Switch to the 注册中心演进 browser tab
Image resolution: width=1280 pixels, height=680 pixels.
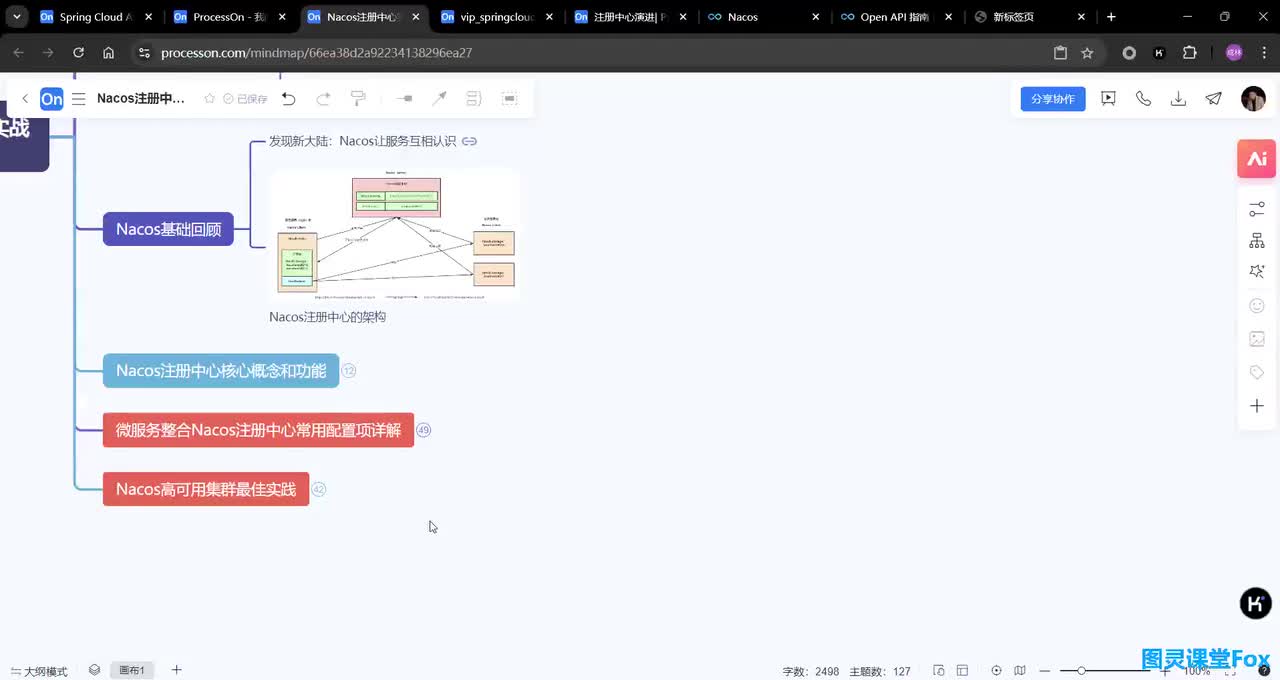pos(632,17)
